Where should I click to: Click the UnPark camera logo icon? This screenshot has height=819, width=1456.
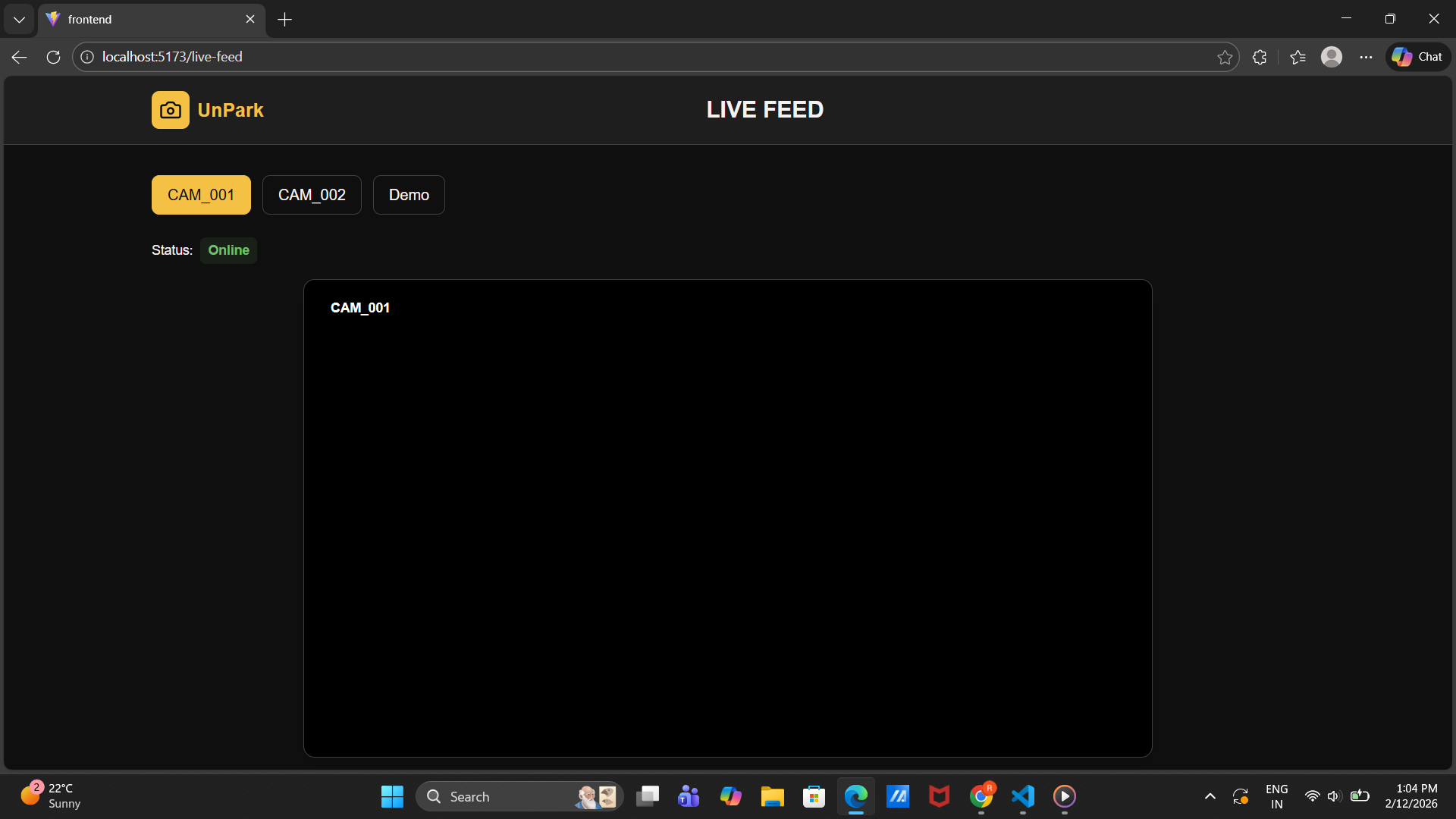(x=170, y=110)
